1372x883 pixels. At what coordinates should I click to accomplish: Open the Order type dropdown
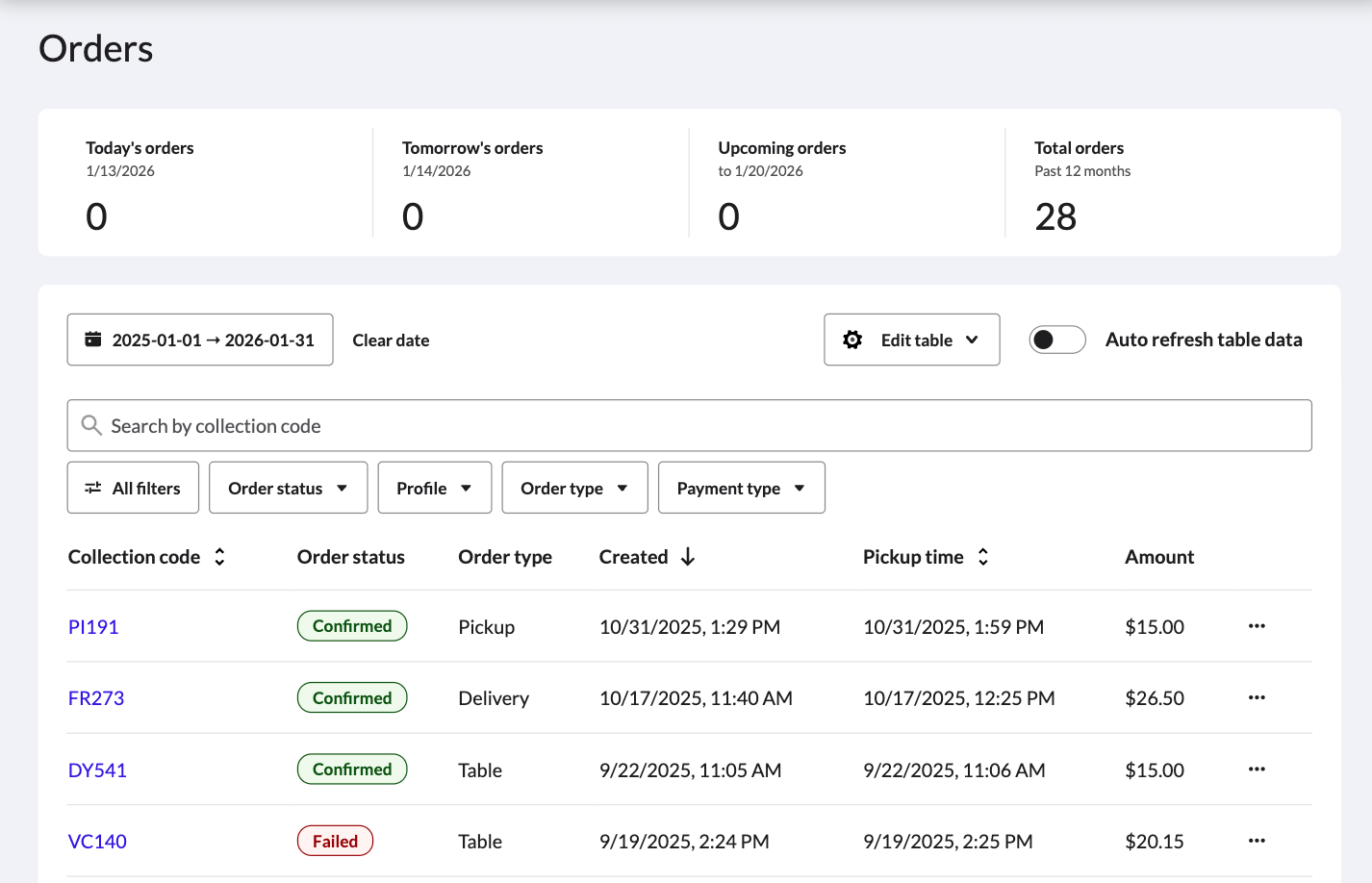[x=574, y=488]
